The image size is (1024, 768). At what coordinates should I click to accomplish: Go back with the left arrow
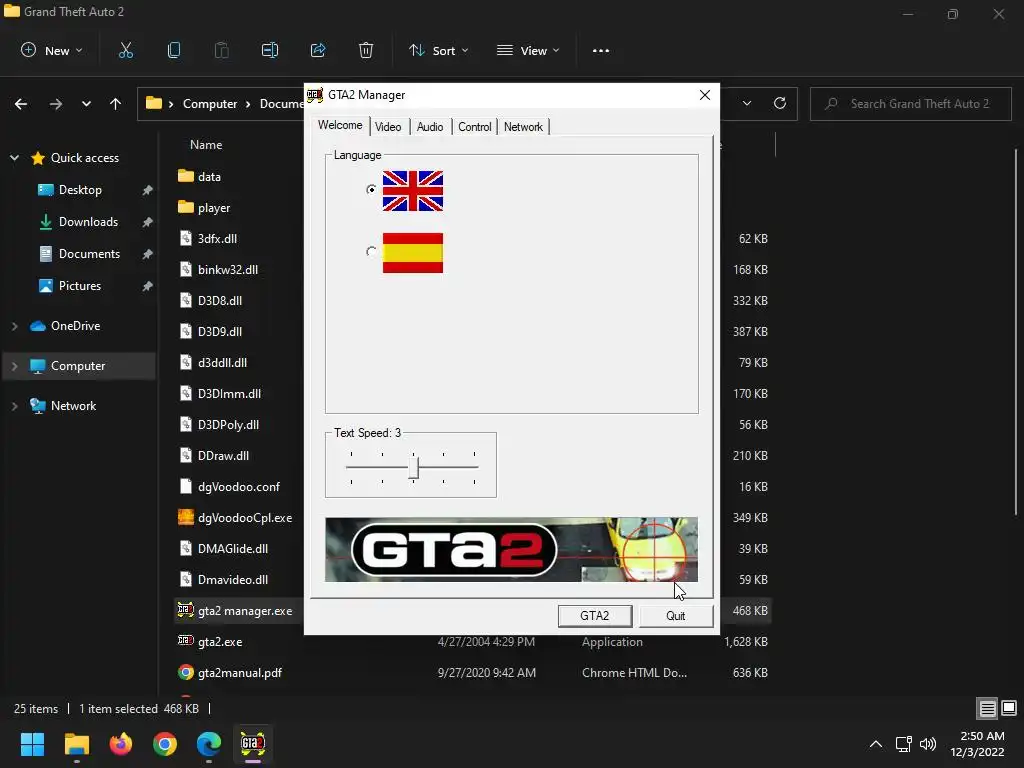click(21, 104)
